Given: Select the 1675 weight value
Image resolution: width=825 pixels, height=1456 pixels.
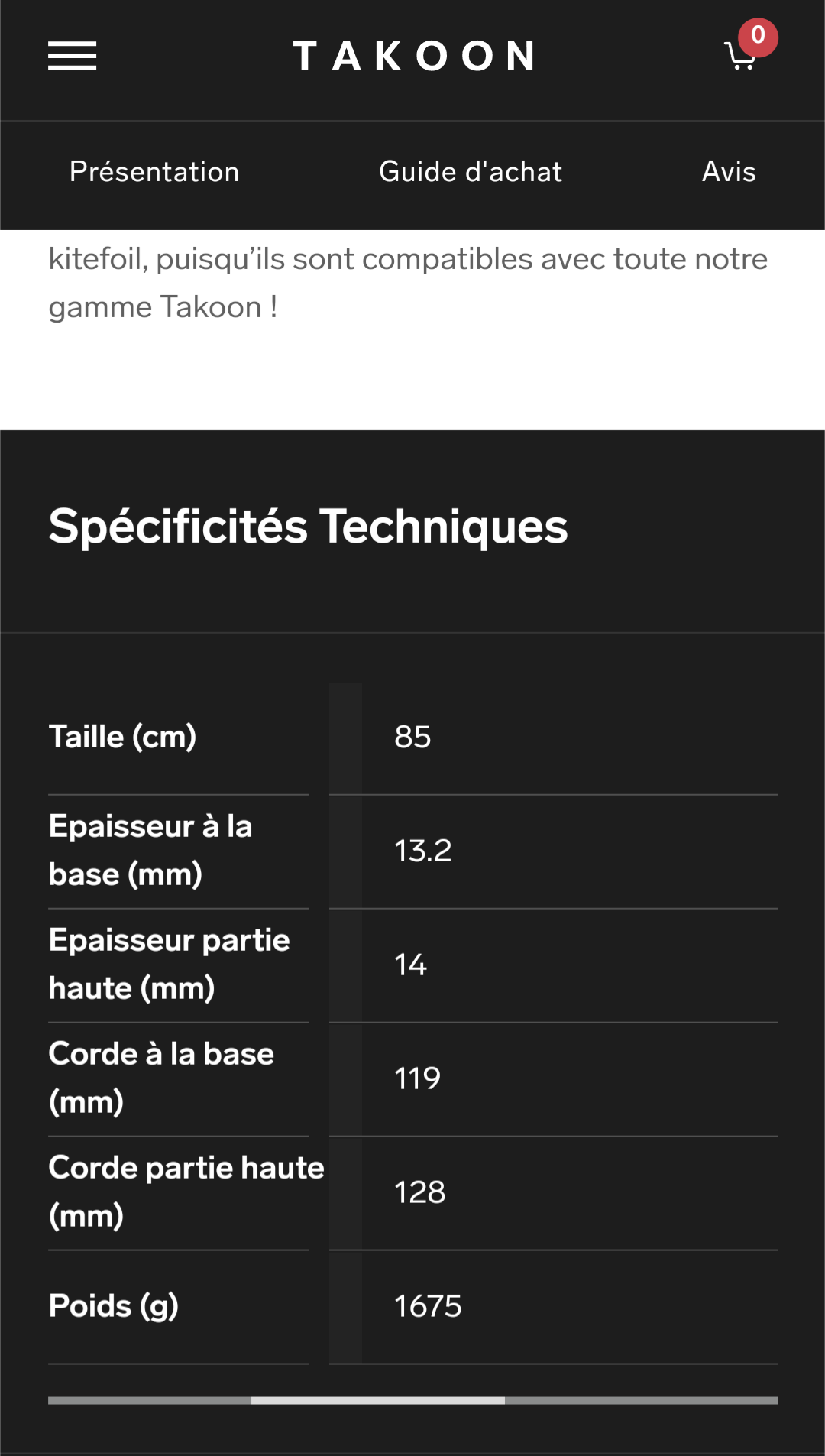Looking at the screenshot, I should pyautogui.click(x=428, y=1306).
